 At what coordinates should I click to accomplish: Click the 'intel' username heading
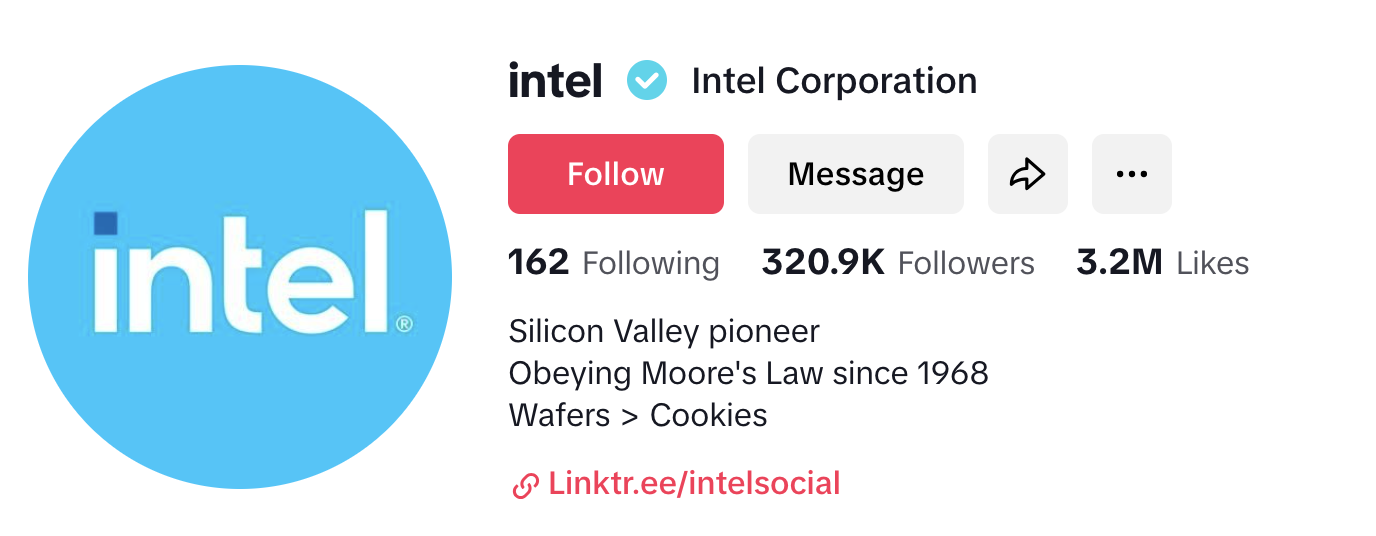pyautogui.click(x=555, y=80)
